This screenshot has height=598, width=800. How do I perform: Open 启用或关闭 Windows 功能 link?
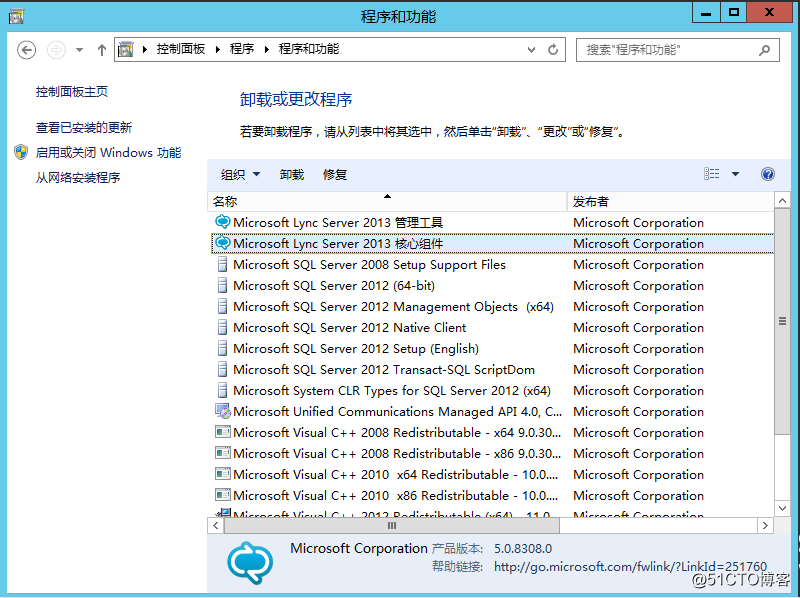click(108, 153)
